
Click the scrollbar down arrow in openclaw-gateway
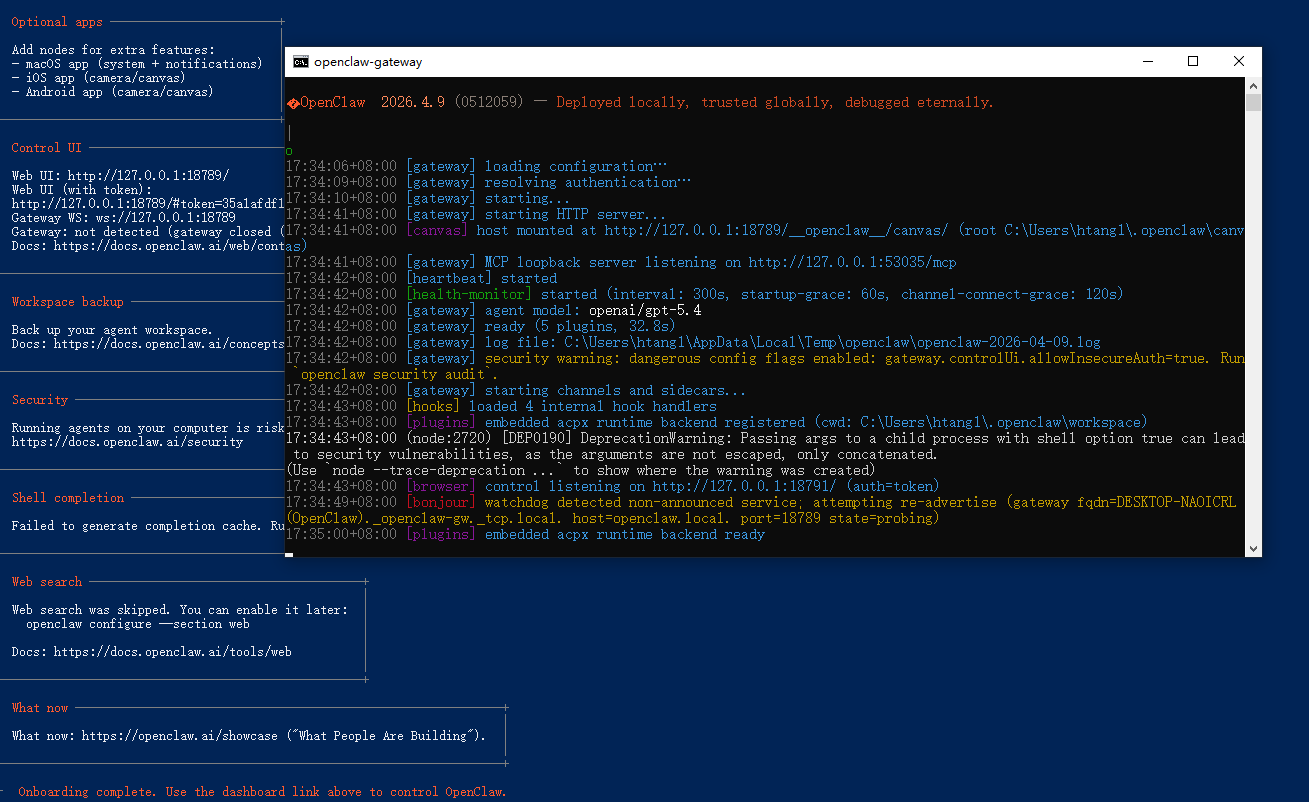(x=1253, y=548)
